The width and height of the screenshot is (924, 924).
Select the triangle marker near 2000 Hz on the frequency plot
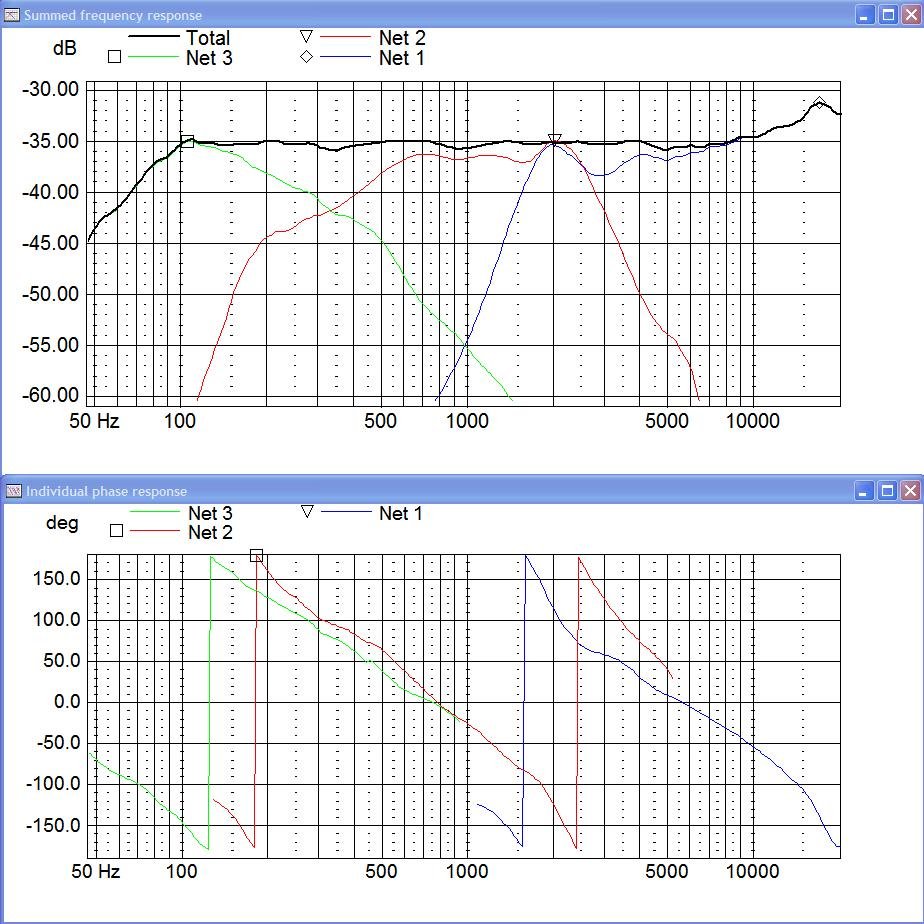click(x=555, y=140)
